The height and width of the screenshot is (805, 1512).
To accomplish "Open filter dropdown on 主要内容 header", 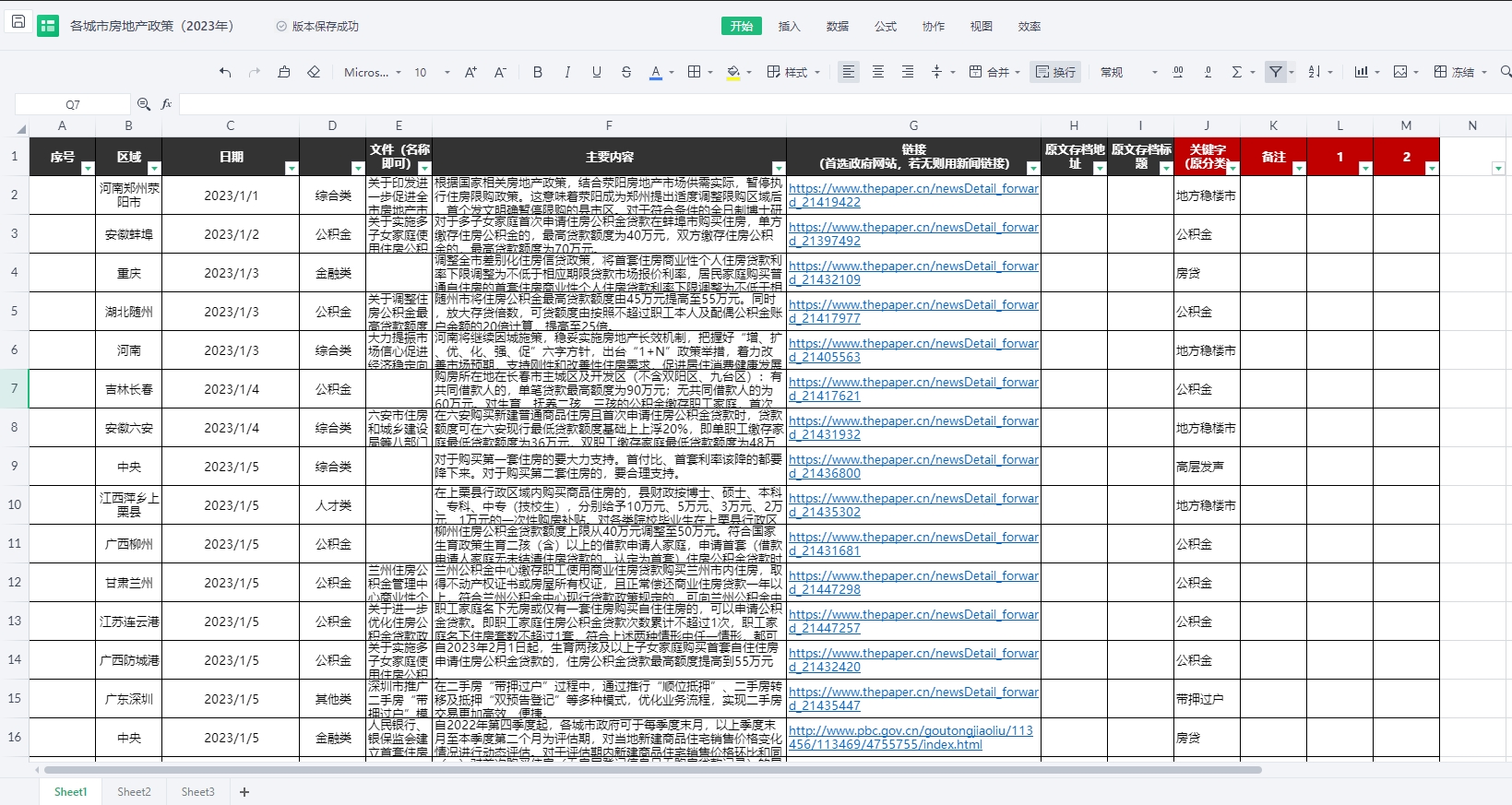I will pyautogui.click(x=779, y=168).
